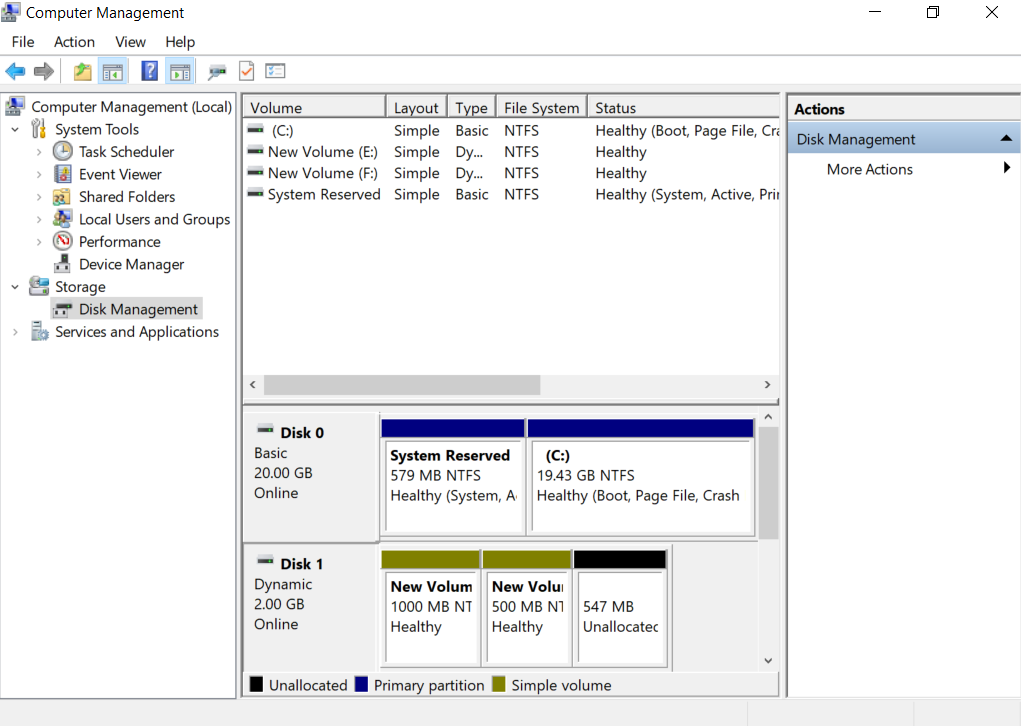This screenshot has width=1021, height=726.
Task: Click the volume list horizontal scrollbar thumb
Action: click(x=402, y=384)
